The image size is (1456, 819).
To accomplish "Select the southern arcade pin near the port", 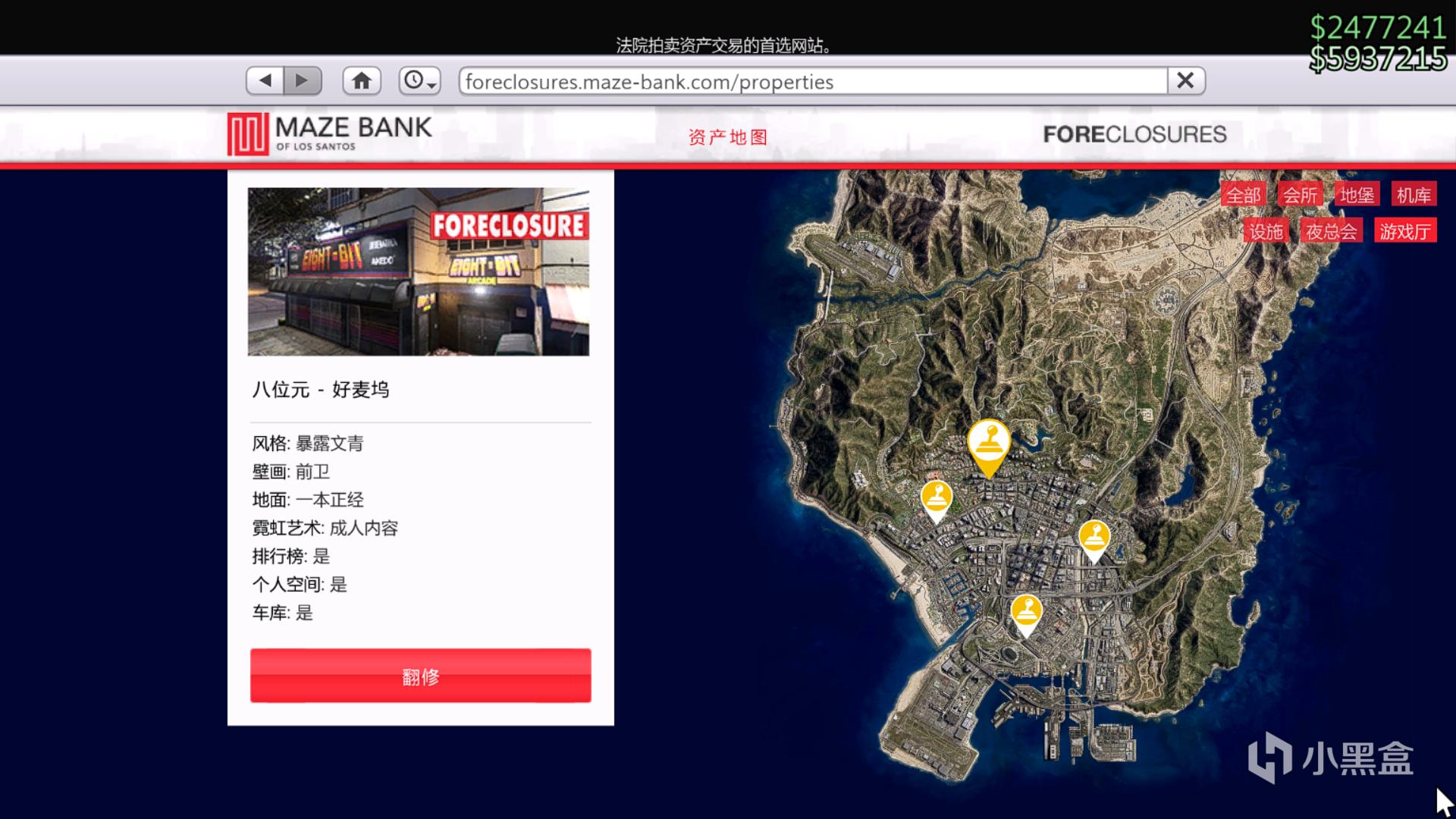I will [x=1026, y=612].
